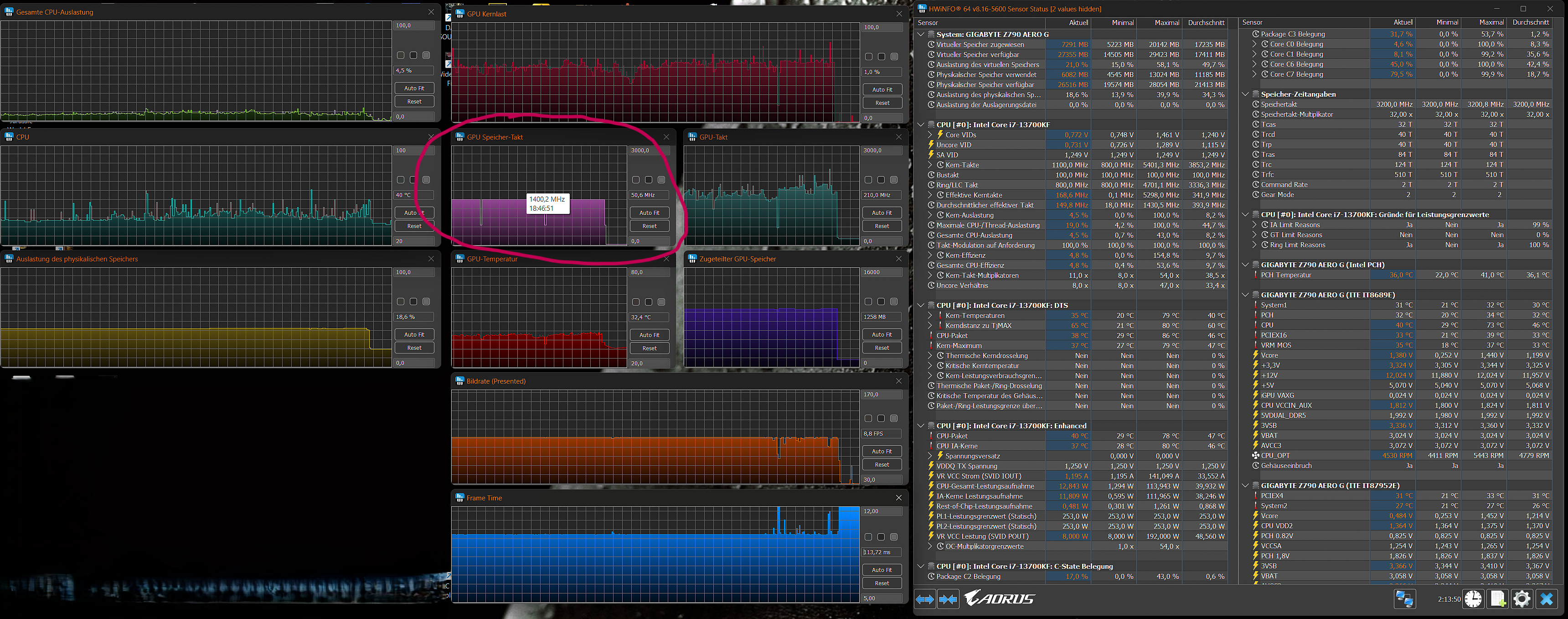Image resolution: width=1568 pixels, height=619 pixels.
Task: Click Reset in Zugeteilter GPU-Speicher window
Action: click(882, 348)
